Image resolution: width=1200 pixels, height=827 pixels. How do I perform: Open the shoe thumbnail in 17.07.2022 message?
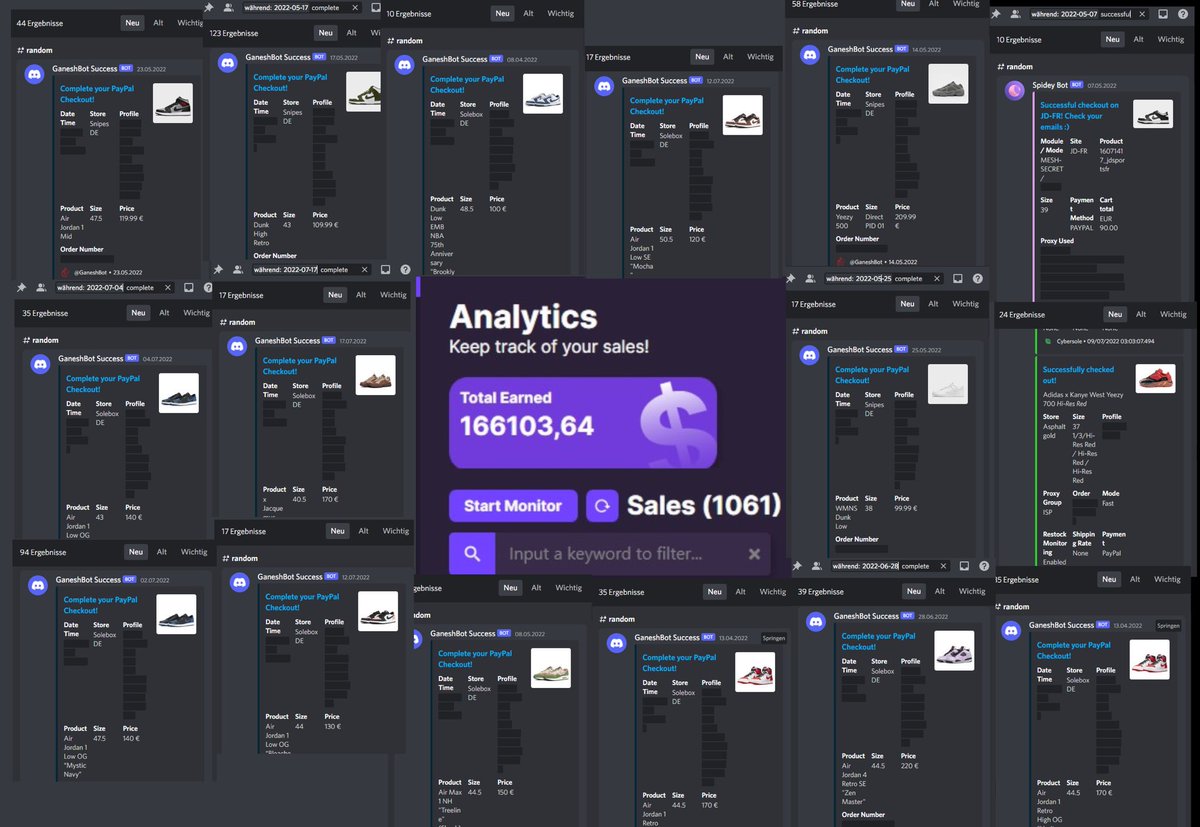pos(376,375)
